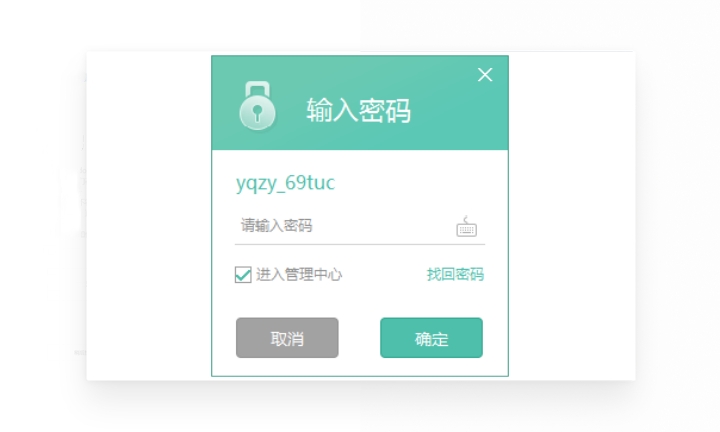The width and height of the screenshot is (720, 432).
Task: Cancel login using the gray 取消 button
Action: (287, 338)
